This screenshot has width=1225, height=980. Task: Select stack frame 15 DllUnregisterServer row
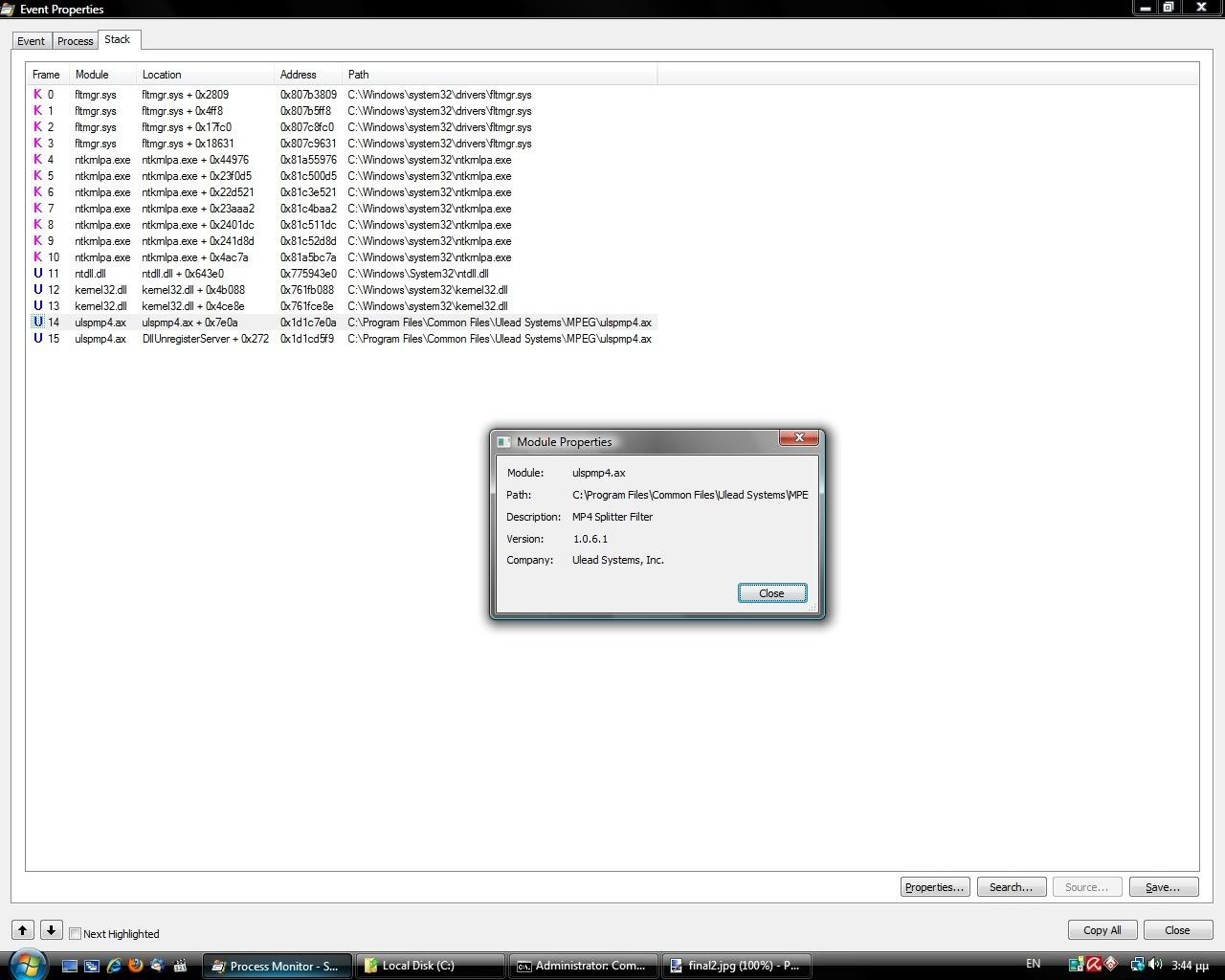coord(205,339)
